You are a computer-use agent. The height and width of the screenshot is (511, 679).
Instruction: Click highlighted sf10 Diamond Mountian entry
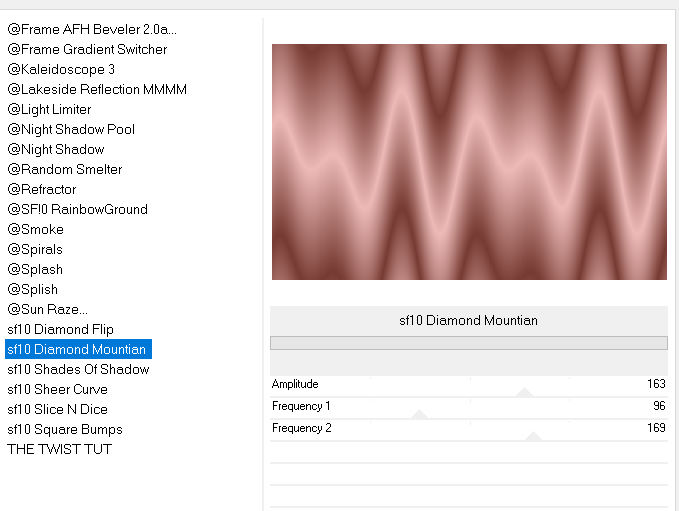77,349
